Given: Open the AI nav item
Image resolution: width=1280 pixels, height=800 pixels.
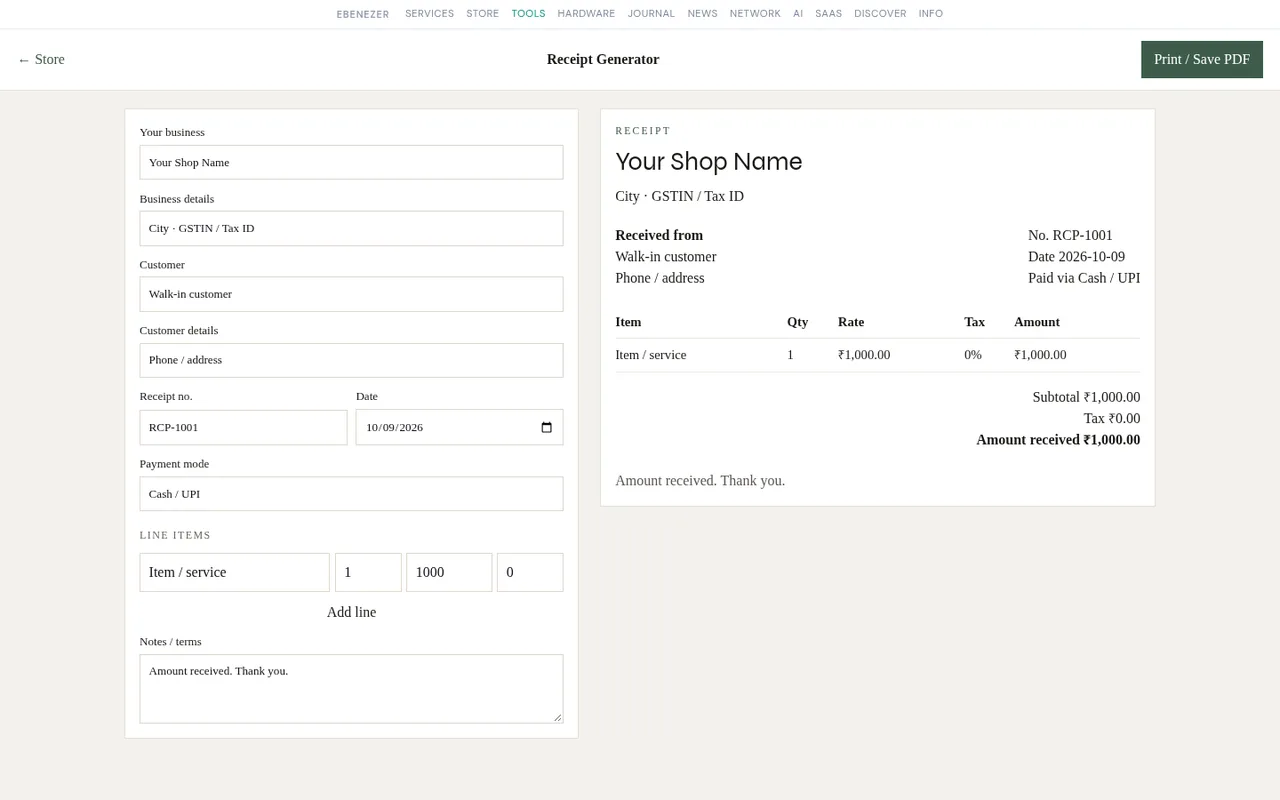Looking at the screenshot, I should (798, 14).
